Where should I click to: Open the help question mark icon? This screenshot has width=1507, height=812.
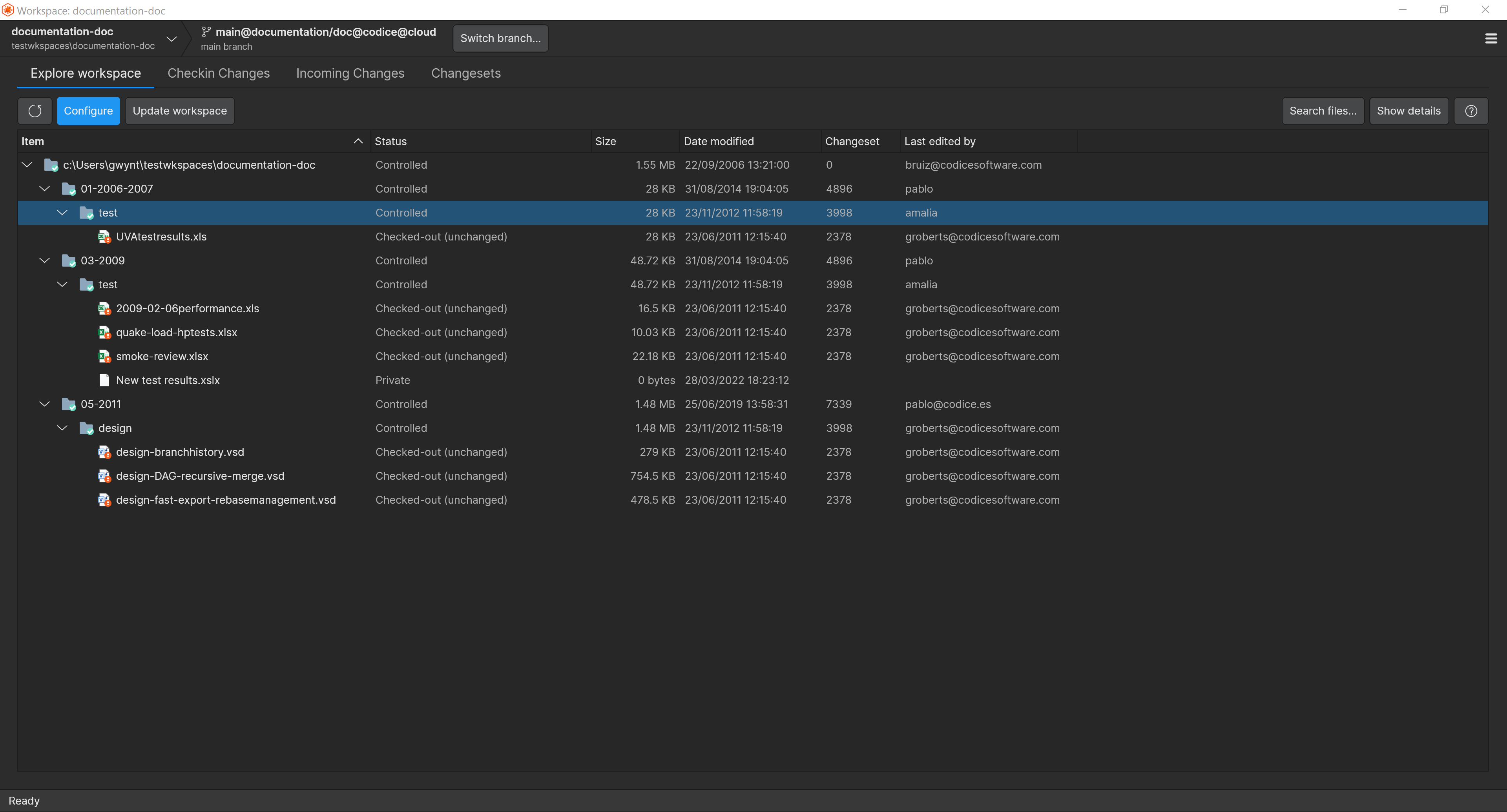pos(1471,111)
